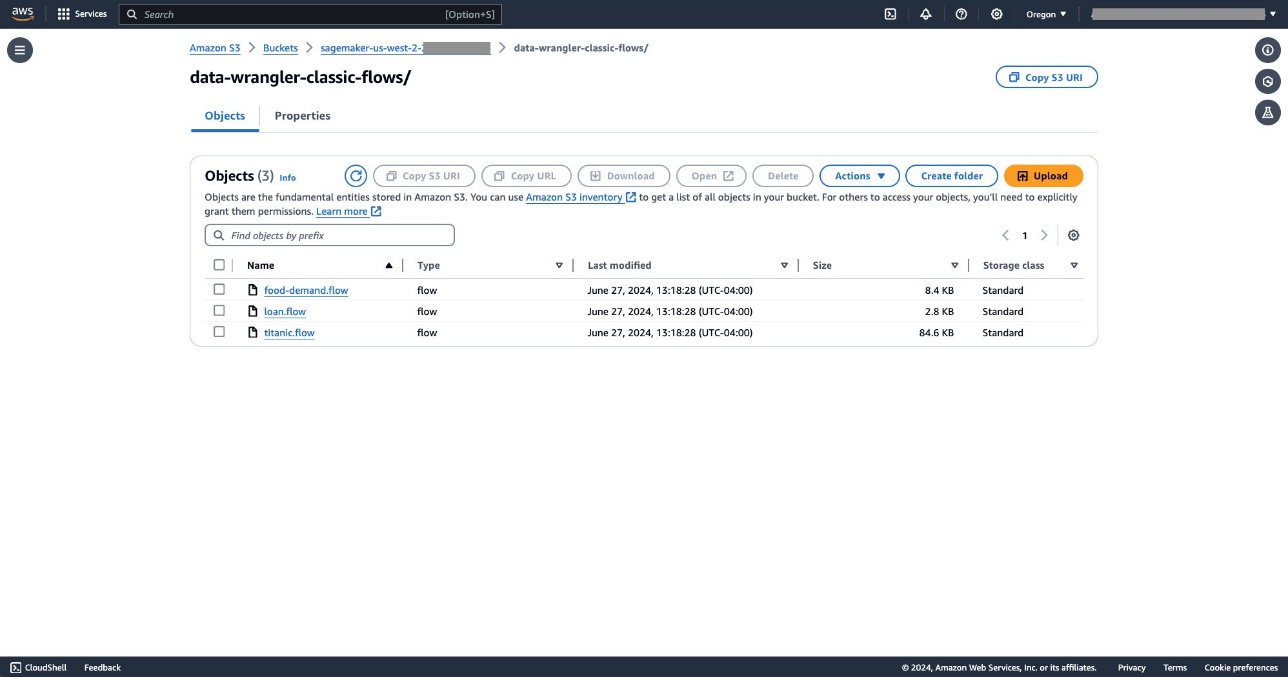This screenshot has width=1288, height=677.
Task: Open the Oregon region dropdown
Action: pyautogui.click(x=1046, y=14)
